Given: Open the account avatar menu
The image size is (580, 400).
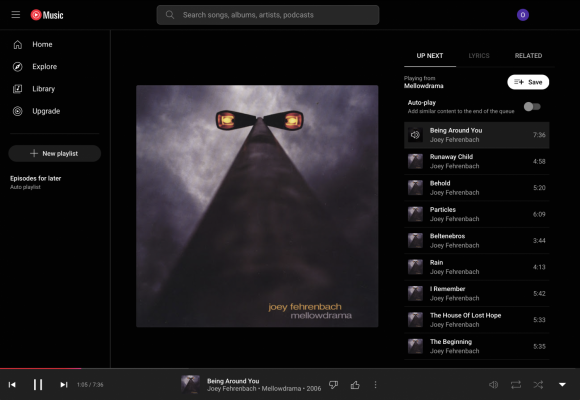Looking at the screenshot, I should 523,15.
